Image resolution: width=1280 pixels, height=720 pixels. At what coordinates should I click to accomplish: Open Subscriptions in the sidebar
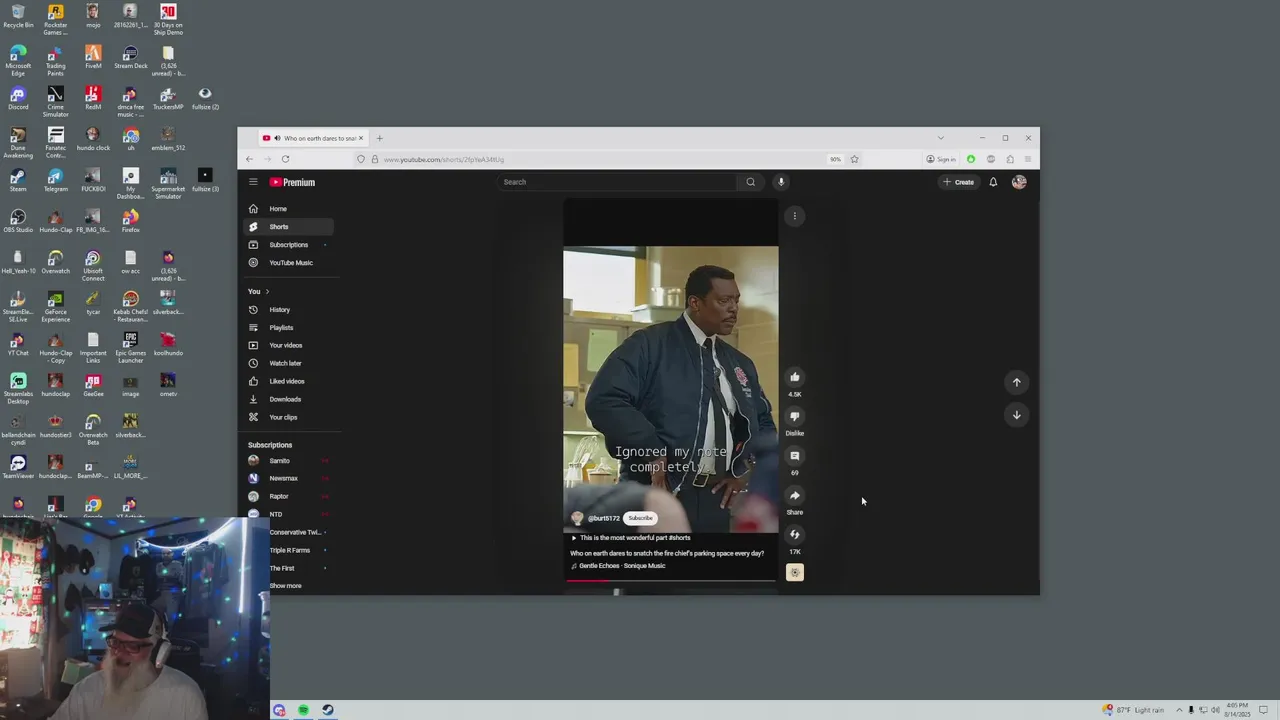click(x=290, y=245)
